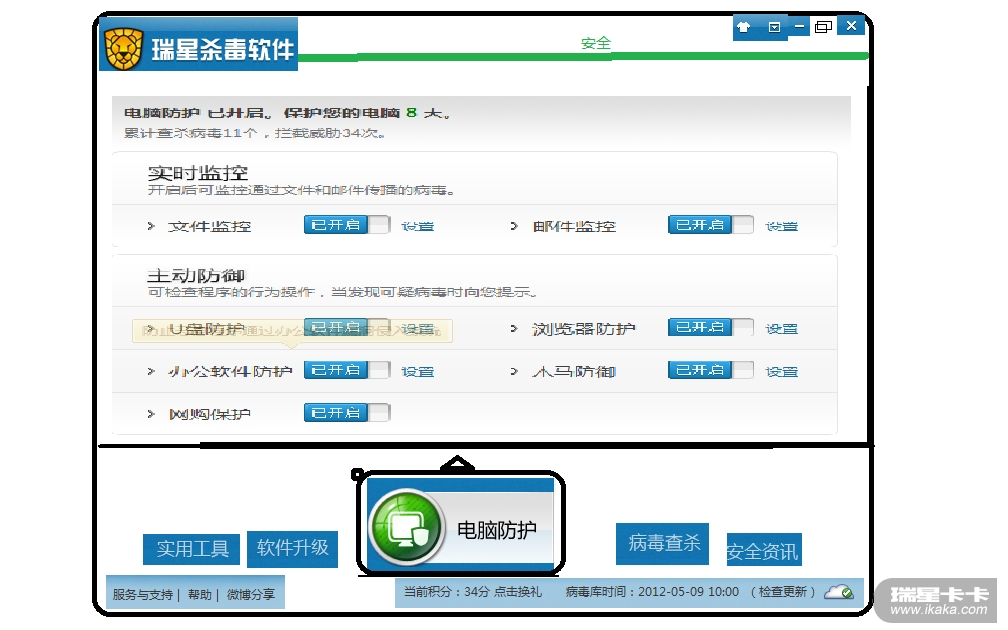Image resolution: width=1008 pixels, height=630 pixels.
Task: Click 检查更新 to check updates
Action: click(783, 591)
